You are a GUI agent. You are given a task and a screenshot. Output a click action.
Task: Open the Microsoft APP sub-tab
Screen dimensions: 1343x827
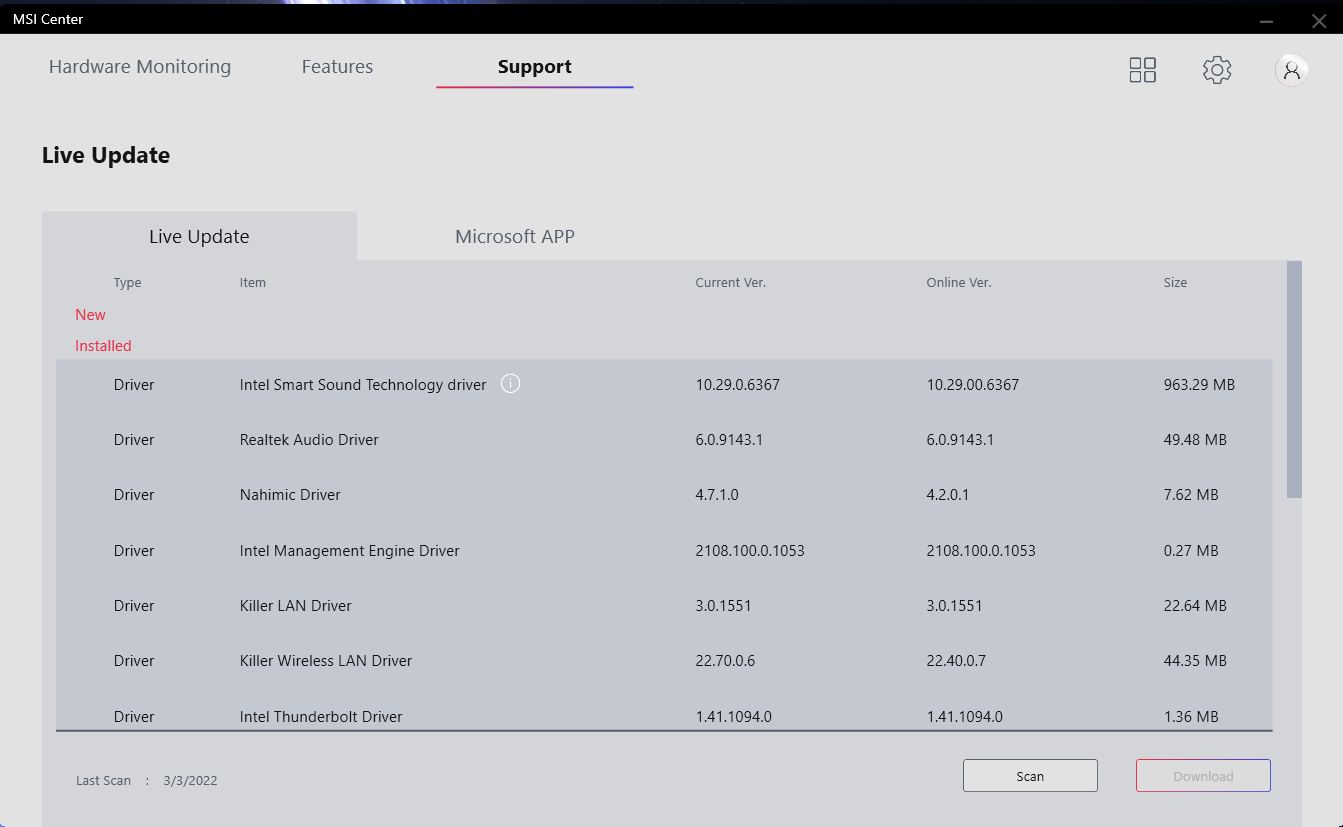pyautogui.click(x=515, y=236)
